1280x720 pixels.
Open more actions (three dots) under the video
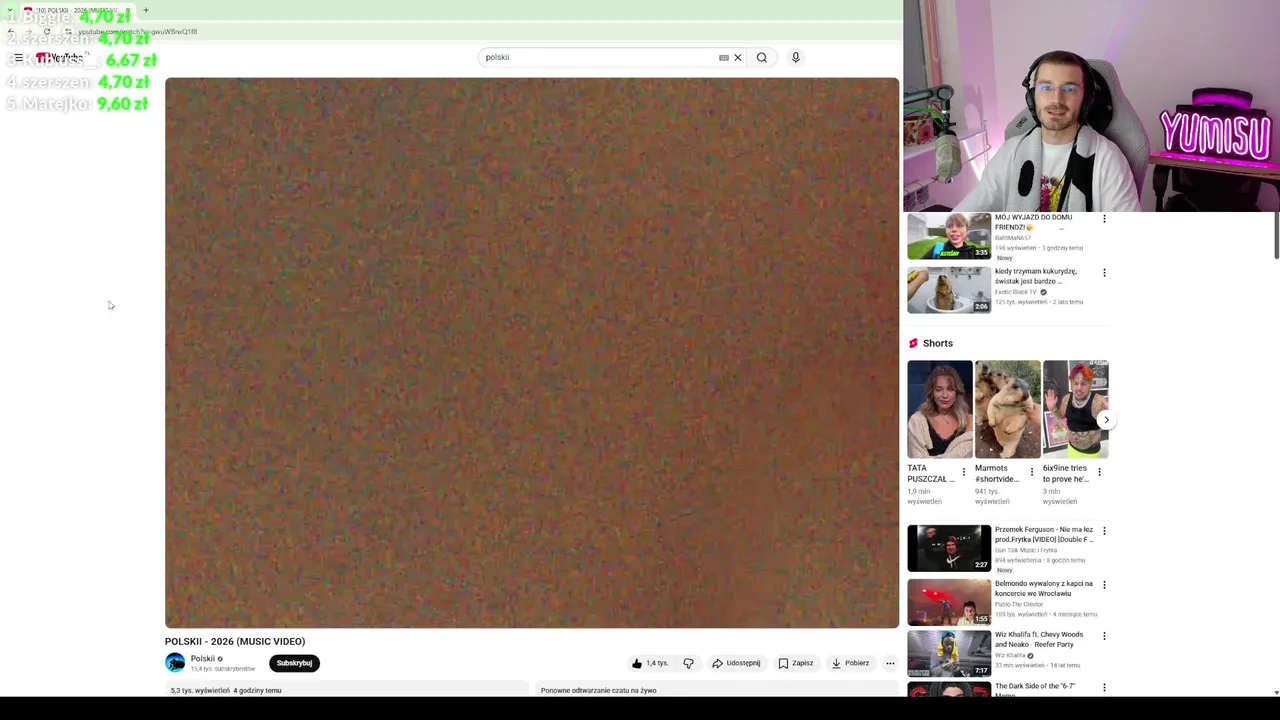pos(890,663)
